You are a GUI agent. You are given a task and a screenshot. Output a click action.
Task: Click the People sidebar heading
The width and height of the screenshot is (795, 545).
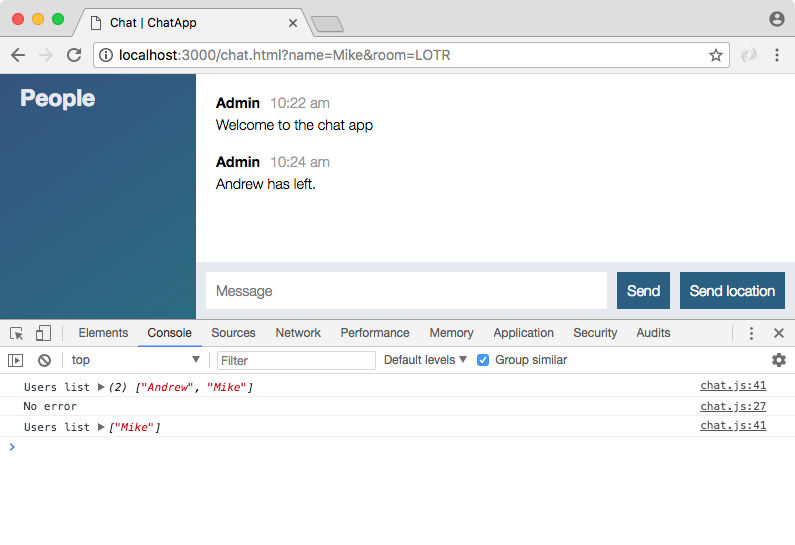(57, 98)
